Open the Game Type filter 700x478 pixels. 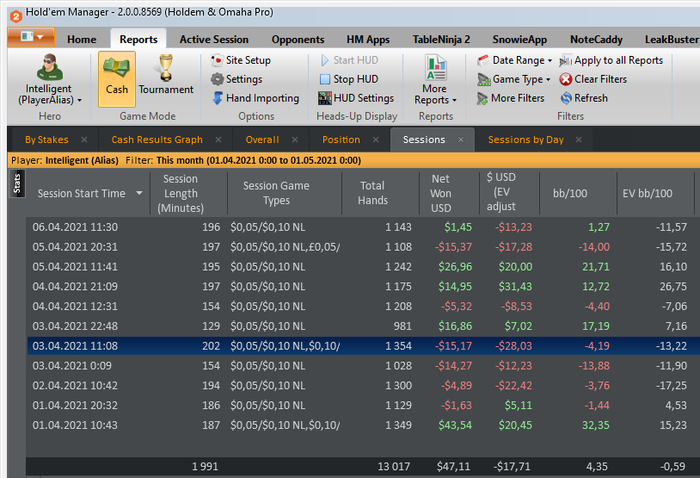[x=514, y=79]
